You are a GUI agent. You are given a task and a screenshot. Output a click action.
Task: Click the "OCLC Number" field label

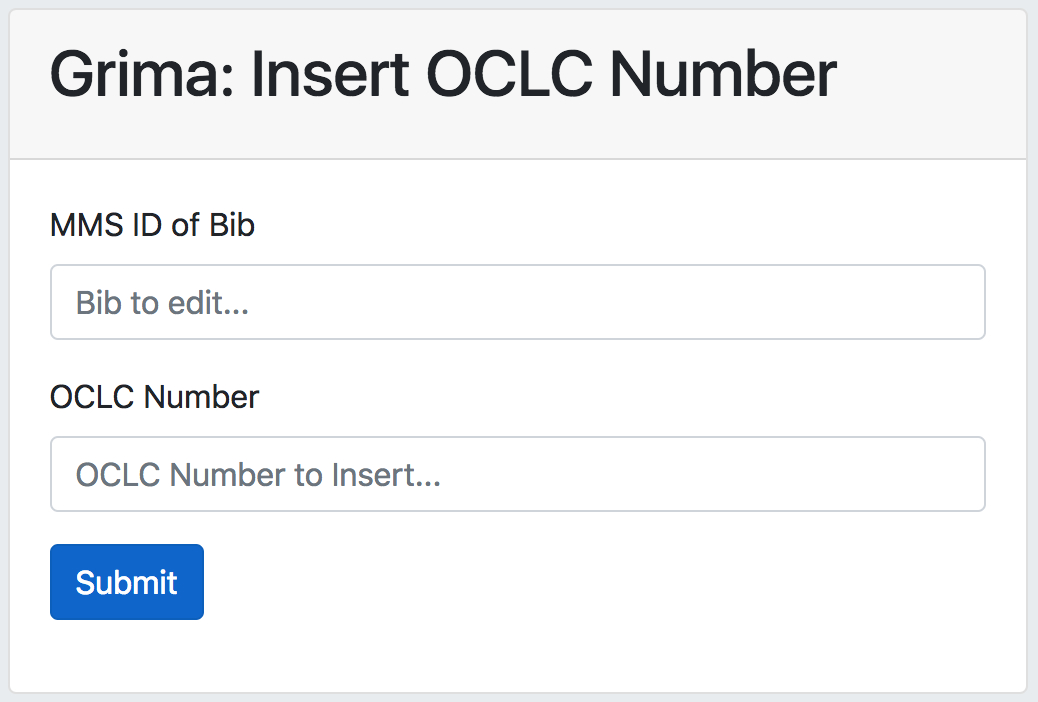154,397
